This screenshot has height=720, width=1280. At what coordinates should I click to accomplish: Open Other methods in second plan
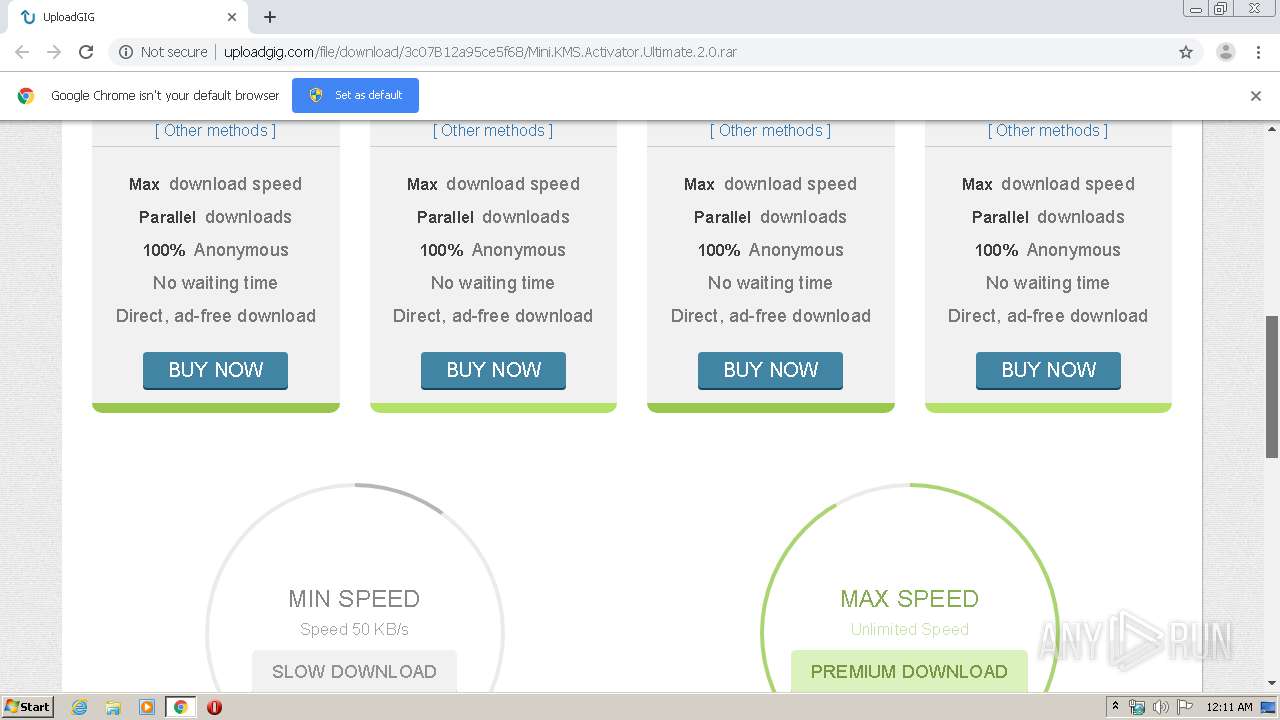pos(493,130)
